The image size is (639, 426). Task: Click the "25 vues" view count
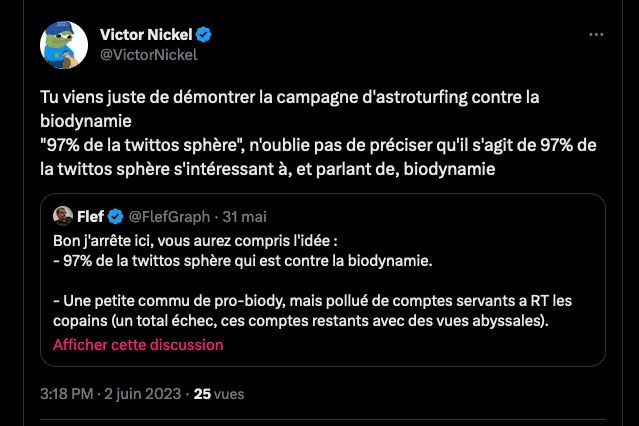[219, 394]
